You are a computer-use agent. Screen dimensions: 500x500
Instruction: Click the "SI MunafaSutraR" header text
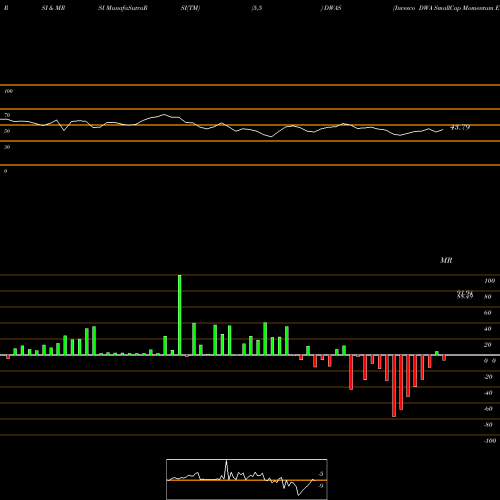[x=123, y=8]
